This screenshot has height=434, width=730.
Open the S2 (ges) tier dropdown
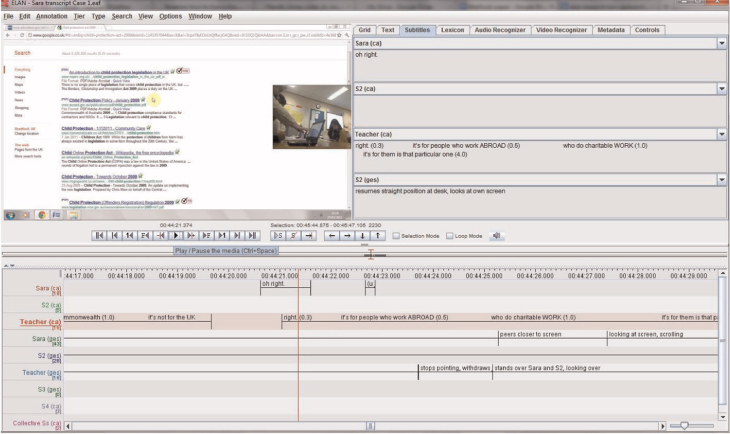[x=721, y=179]
